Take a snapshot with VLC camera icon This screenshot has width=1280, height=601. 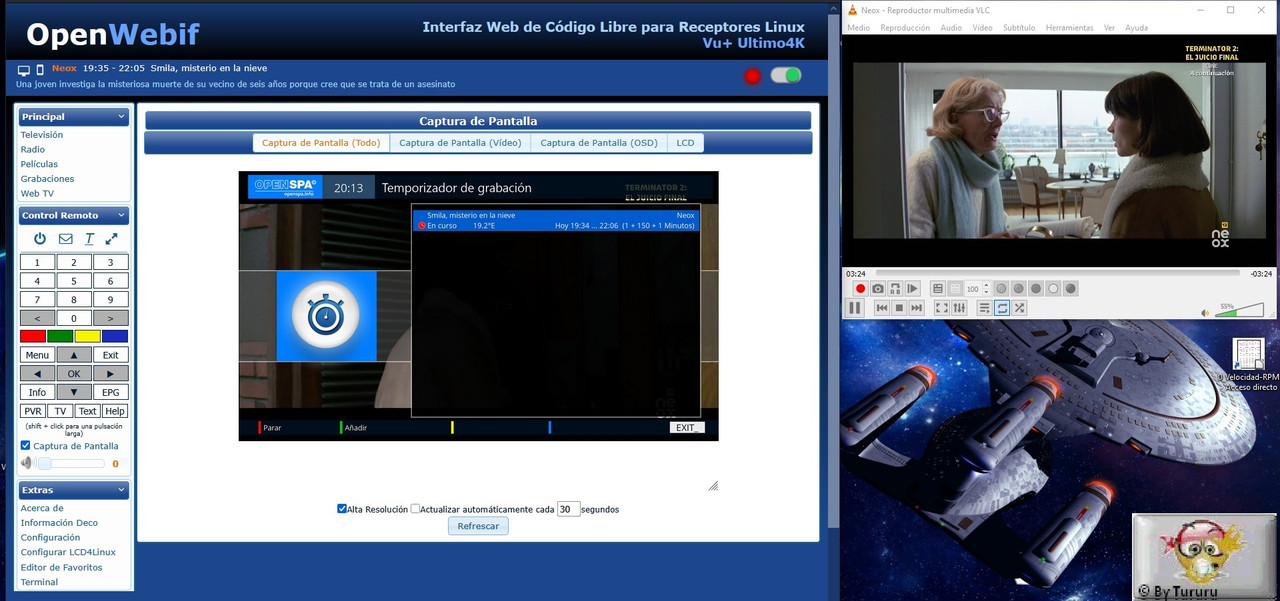pos(878,289)
